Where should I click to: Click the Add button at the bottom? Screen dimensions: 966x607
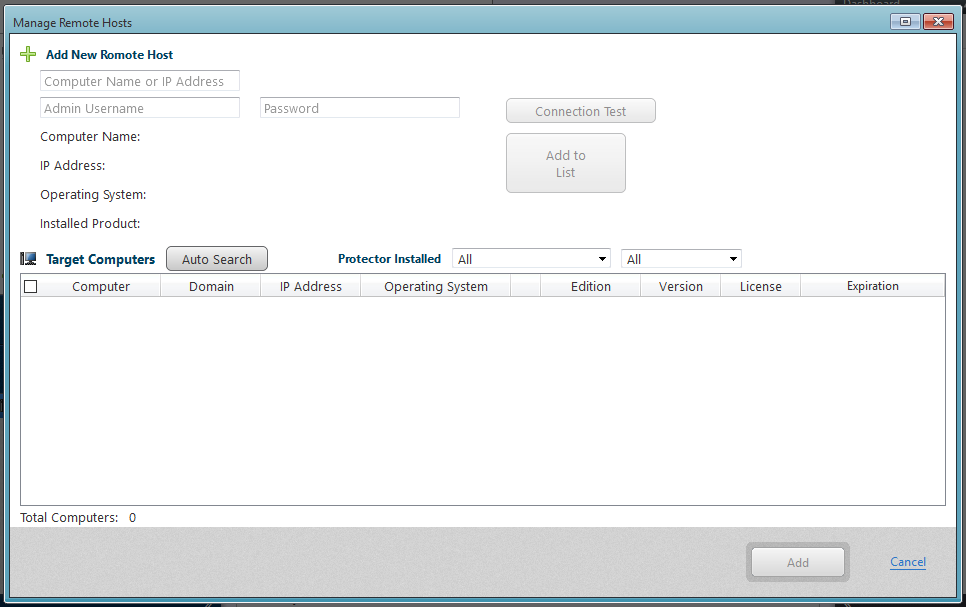(797, 562)
